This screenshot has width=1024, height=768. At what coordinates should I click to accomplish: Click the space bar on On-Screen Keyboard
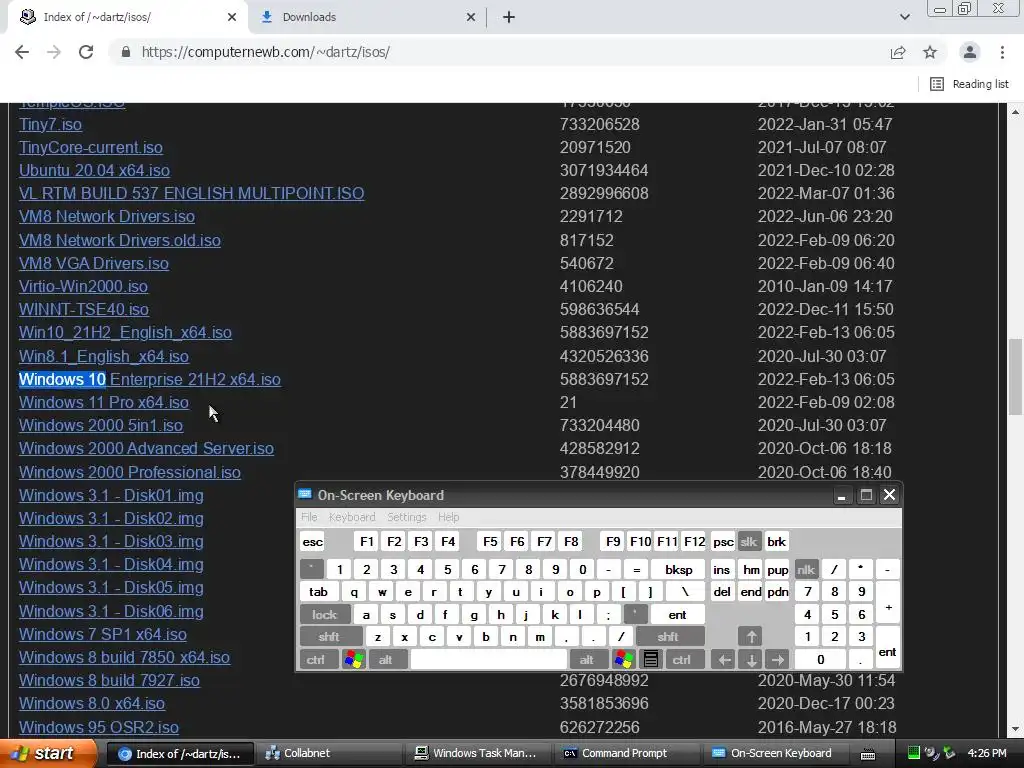(x=488, y=660)
